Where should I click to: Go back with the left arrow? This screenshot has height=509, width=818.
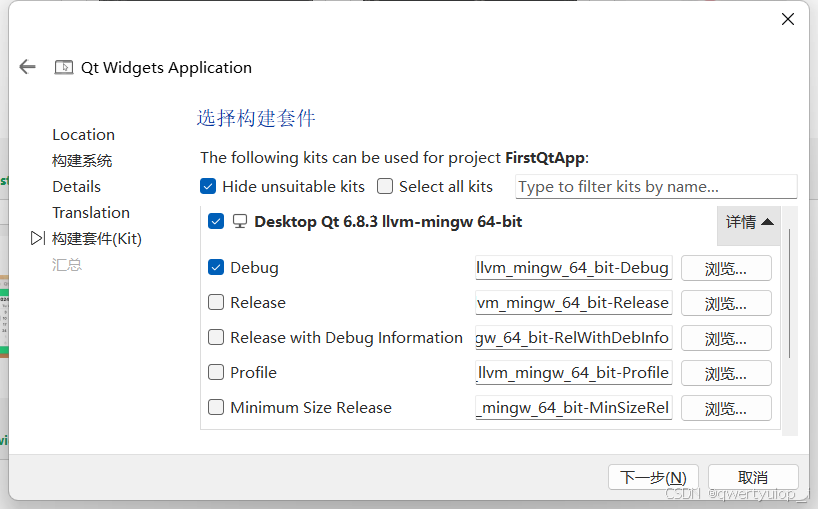pyautogui.click(x=27, y=67)
